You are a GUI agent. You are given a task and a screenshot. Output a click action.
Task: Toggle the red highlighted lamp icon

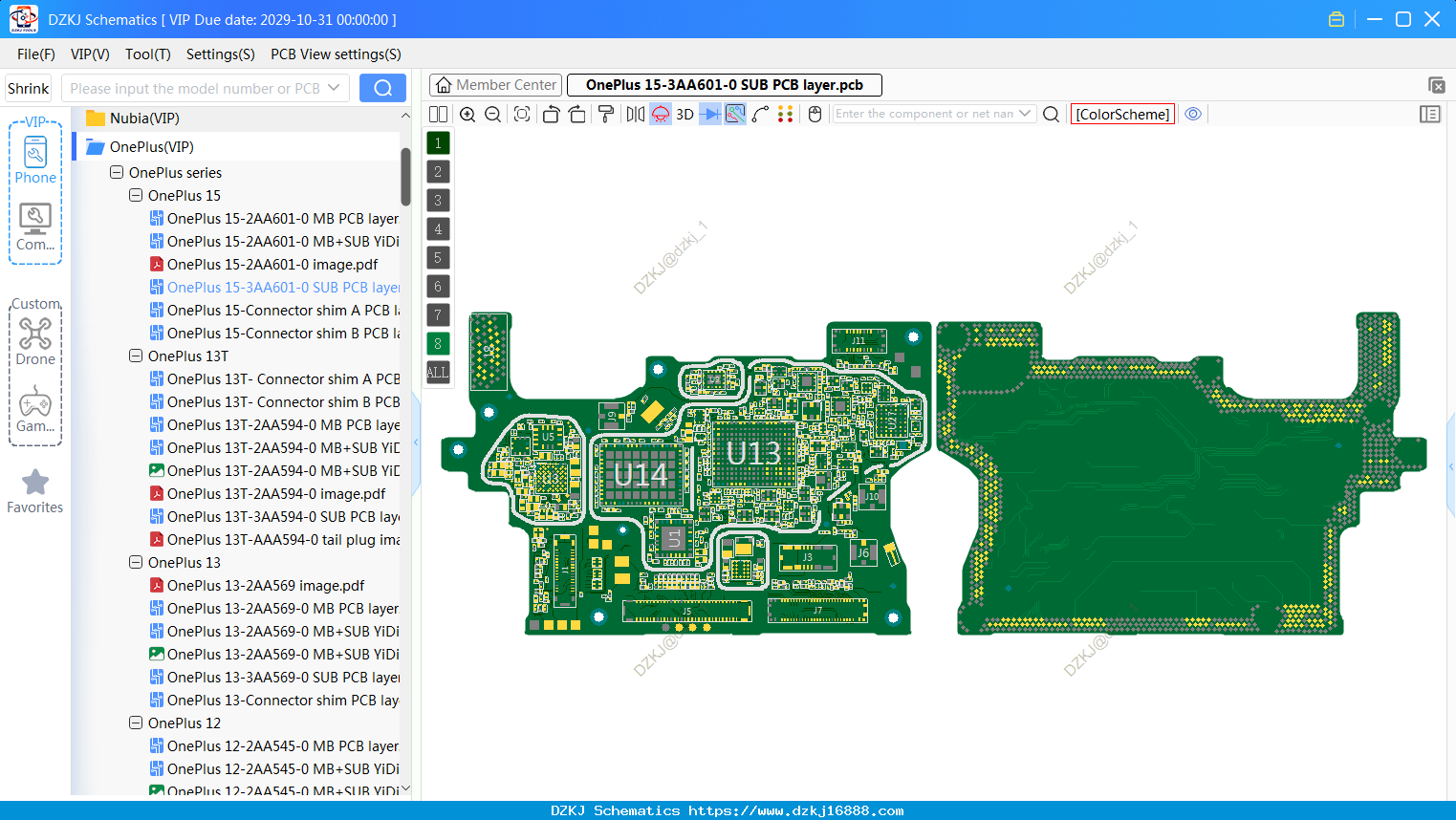(x=661, y=114)
